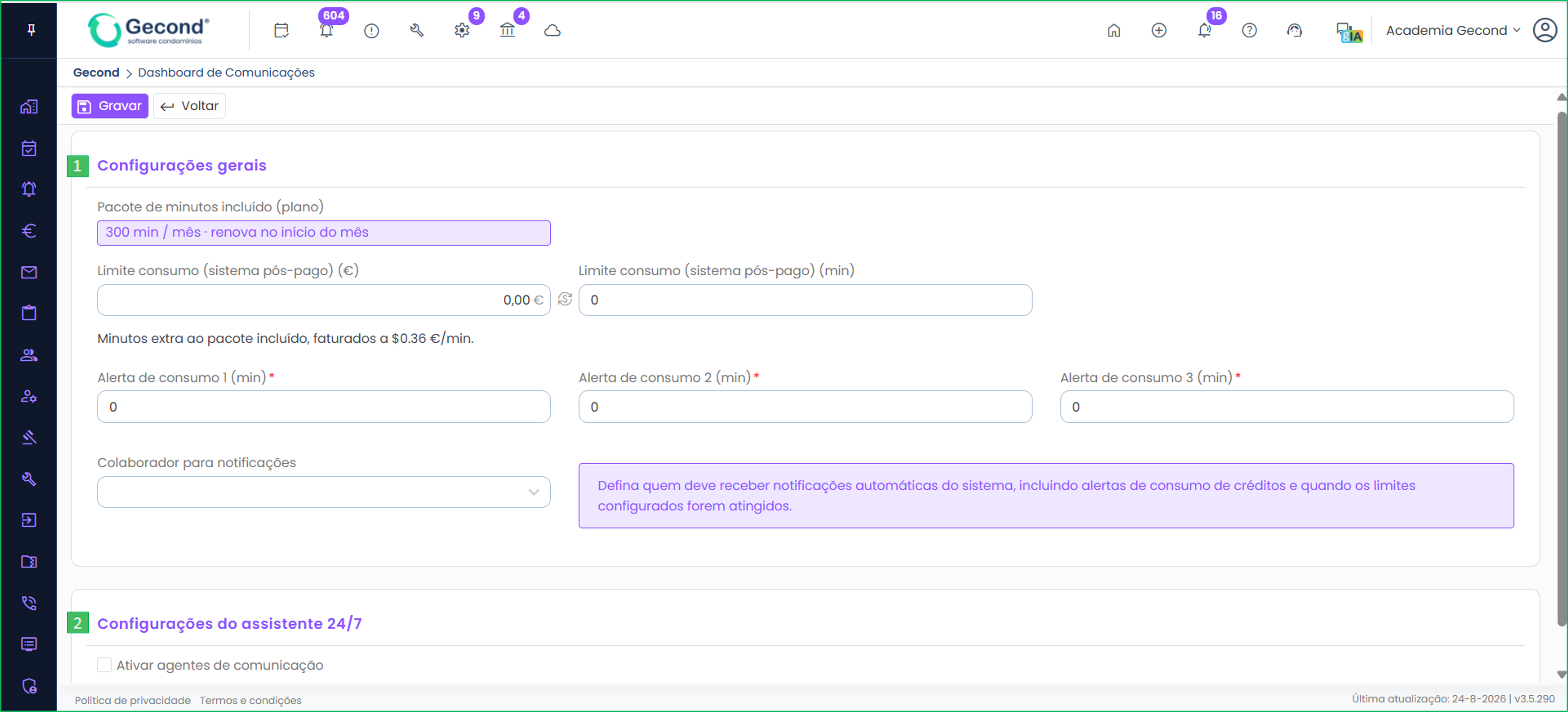Screen dimensions: 1568x712
Task: Enable Ativar agentes de comunicação checkbox
Action: (104, 664)
